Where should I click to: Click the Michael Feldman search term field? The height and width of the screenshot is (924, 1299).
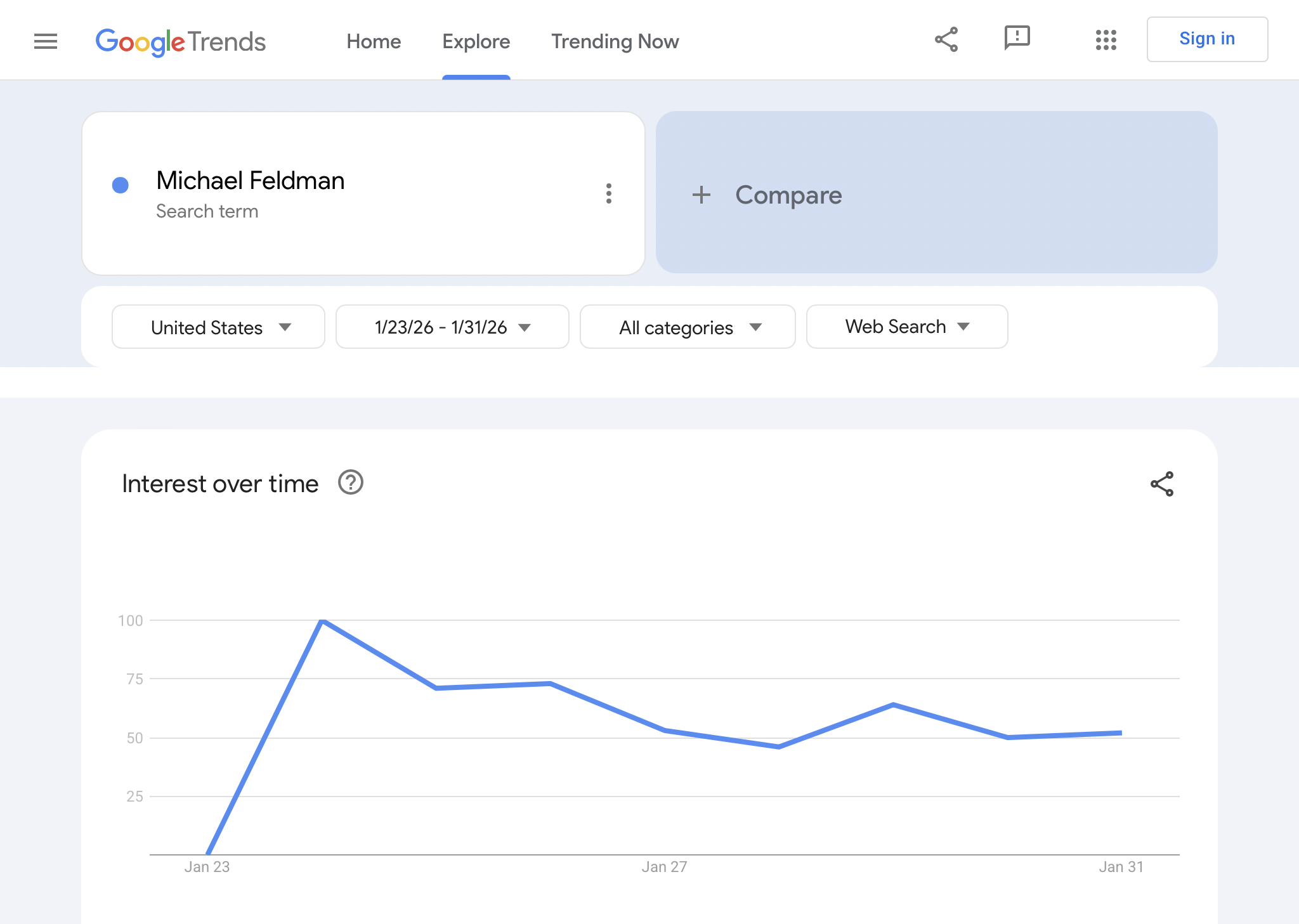pos(251,181)
